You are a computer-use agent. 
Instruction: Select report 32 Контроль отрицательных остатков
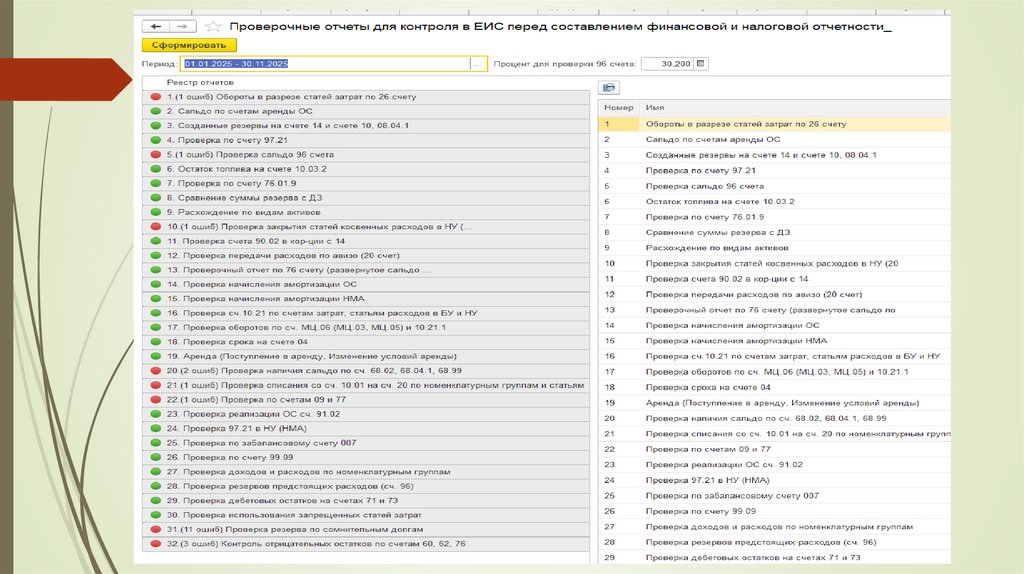[x=366, y=544]
